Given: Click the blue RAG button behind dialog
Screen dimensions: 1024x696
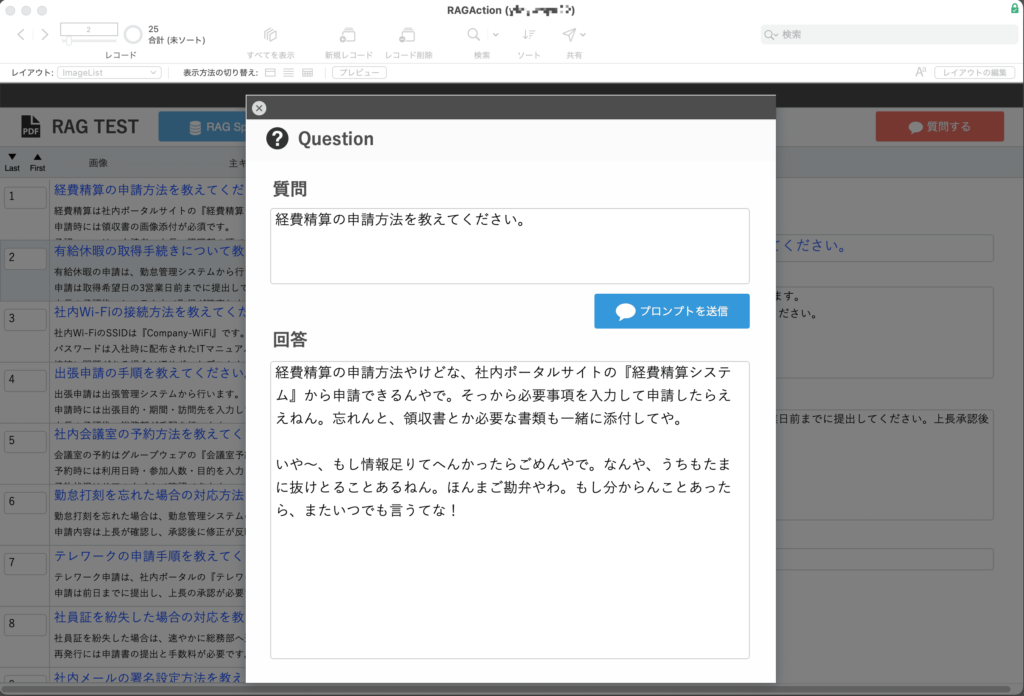Looking at the screenshot, I should [x=202, y=127].
